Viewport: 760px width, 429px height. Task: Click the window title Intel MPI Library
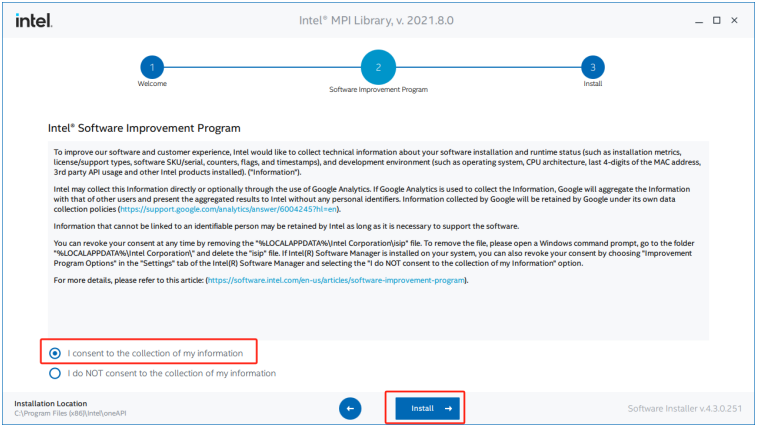point(376,20)
